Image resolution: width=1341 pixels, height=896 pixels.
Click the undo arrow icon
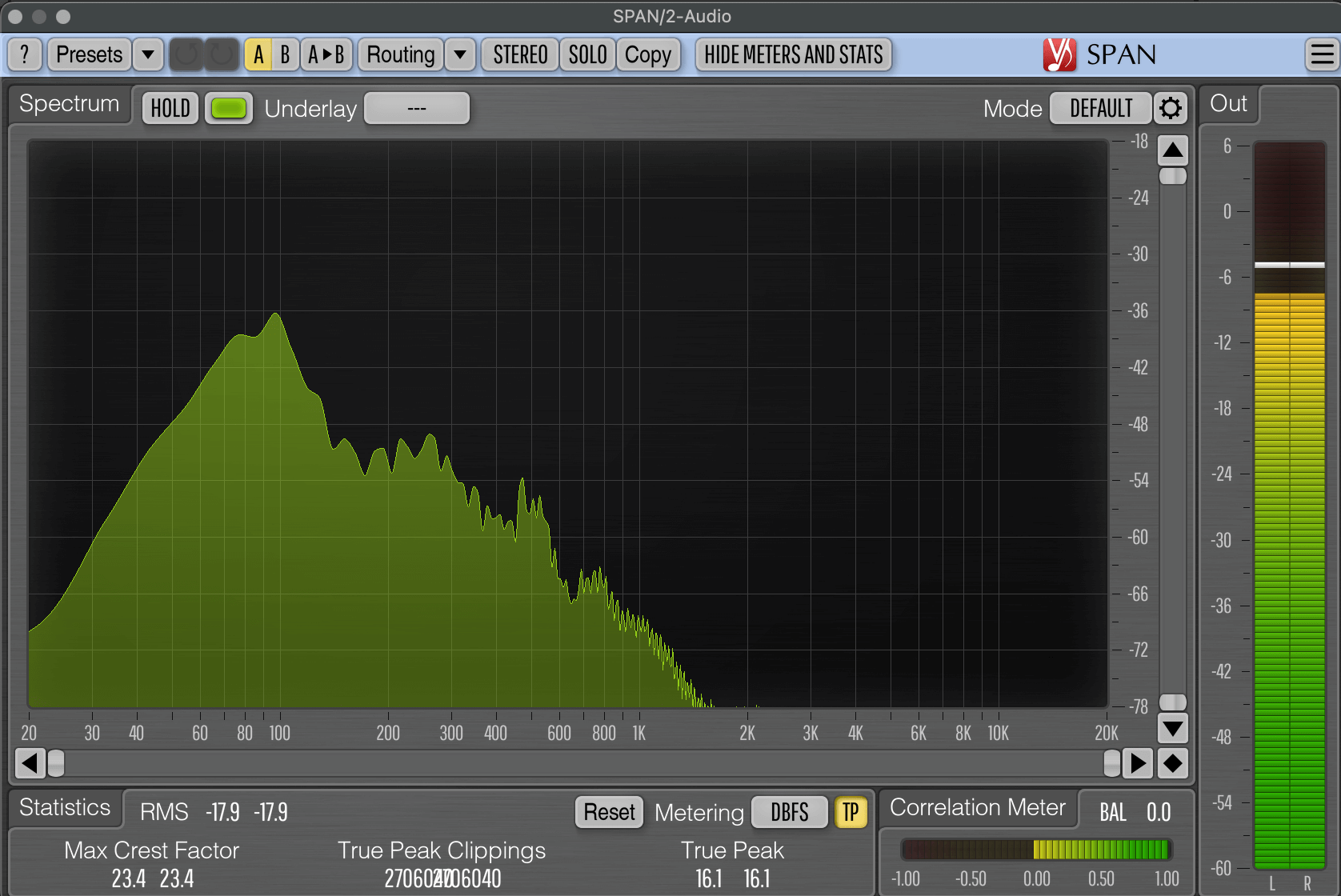pyautogui.click(x=186, y=54)
